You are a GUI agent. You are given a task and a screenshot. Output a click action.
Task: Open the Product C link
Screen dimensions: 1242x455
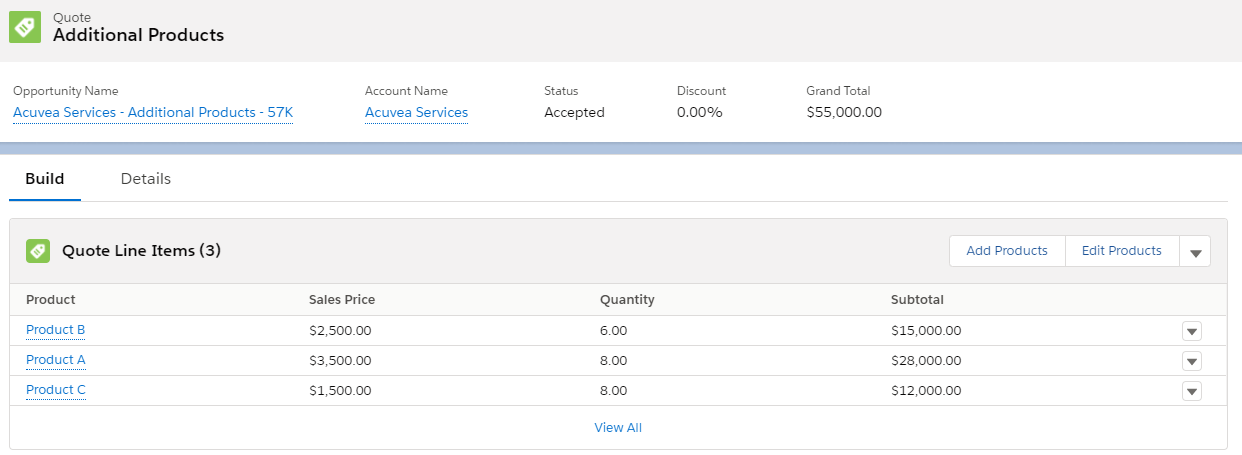tap(56, 390)
